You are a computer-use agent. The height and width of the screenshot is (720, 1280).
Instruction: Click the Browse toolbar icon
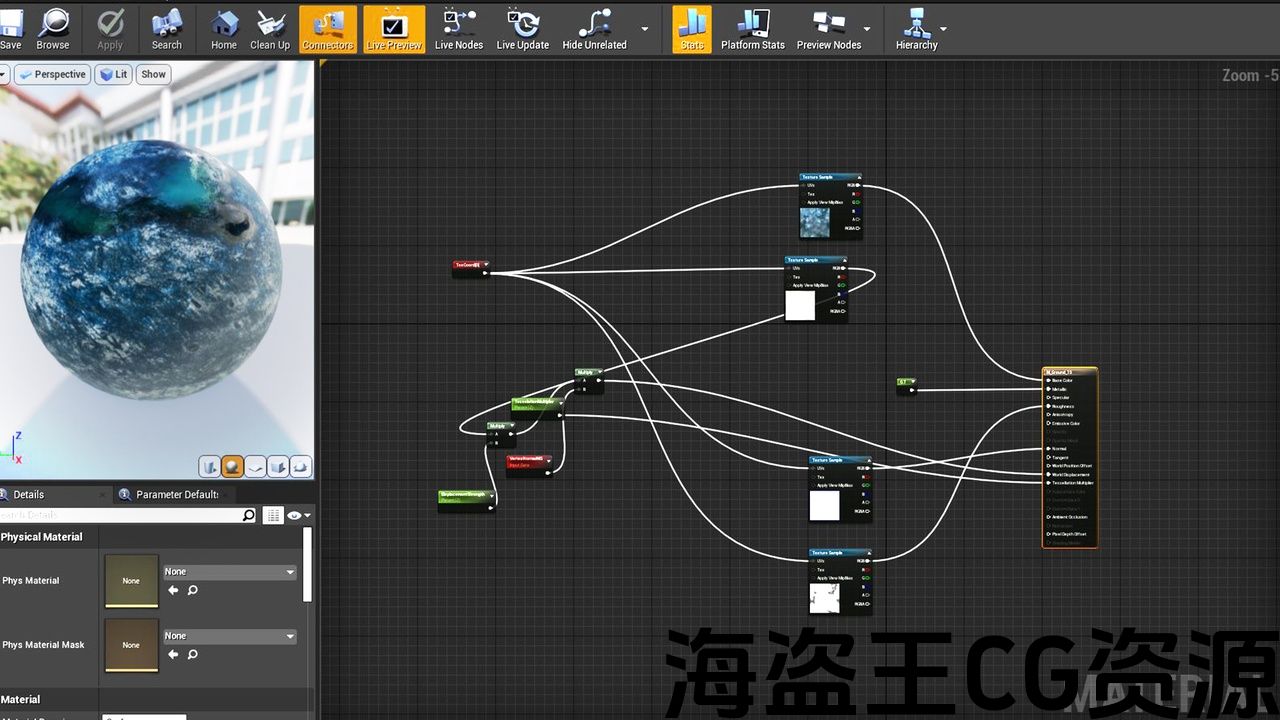[x=53, y=29]
